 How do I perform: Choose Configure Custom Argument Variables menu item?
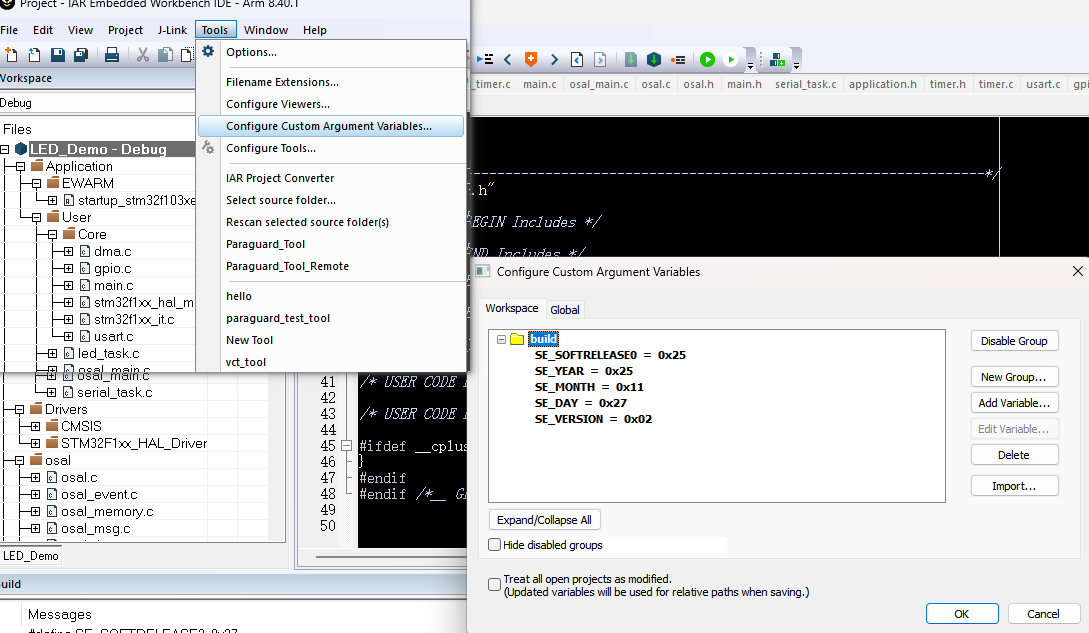coord(331,126)
